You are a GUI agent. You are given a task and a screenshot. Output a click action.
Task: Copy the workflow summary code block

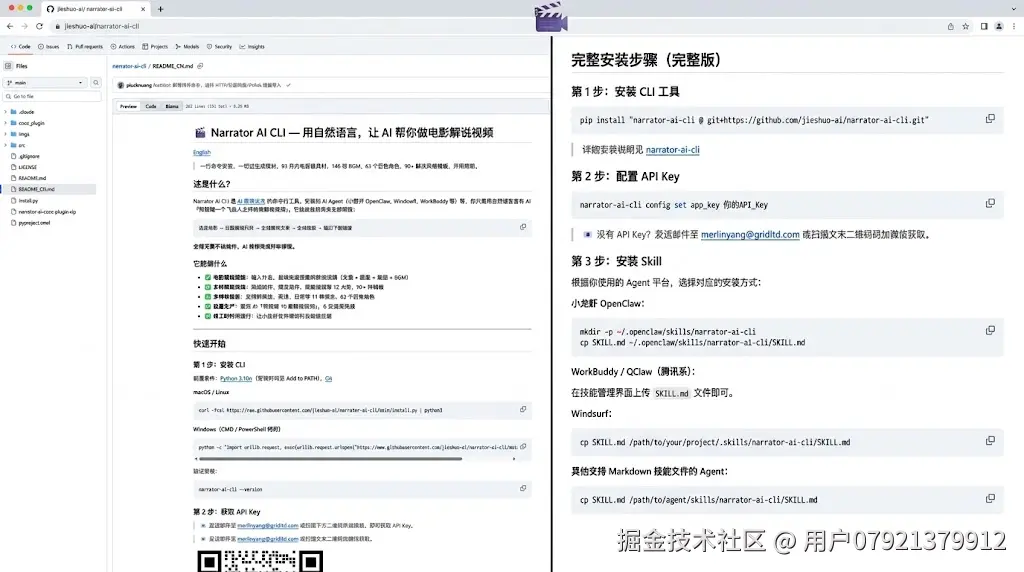click(x=523, y=227)
